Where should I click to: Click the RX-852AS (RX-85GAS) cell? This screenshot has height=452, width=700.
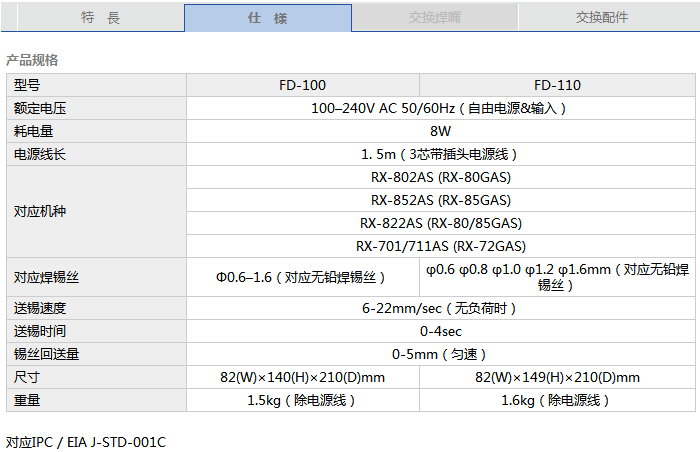pyautogui.click(x=441, y=200)
